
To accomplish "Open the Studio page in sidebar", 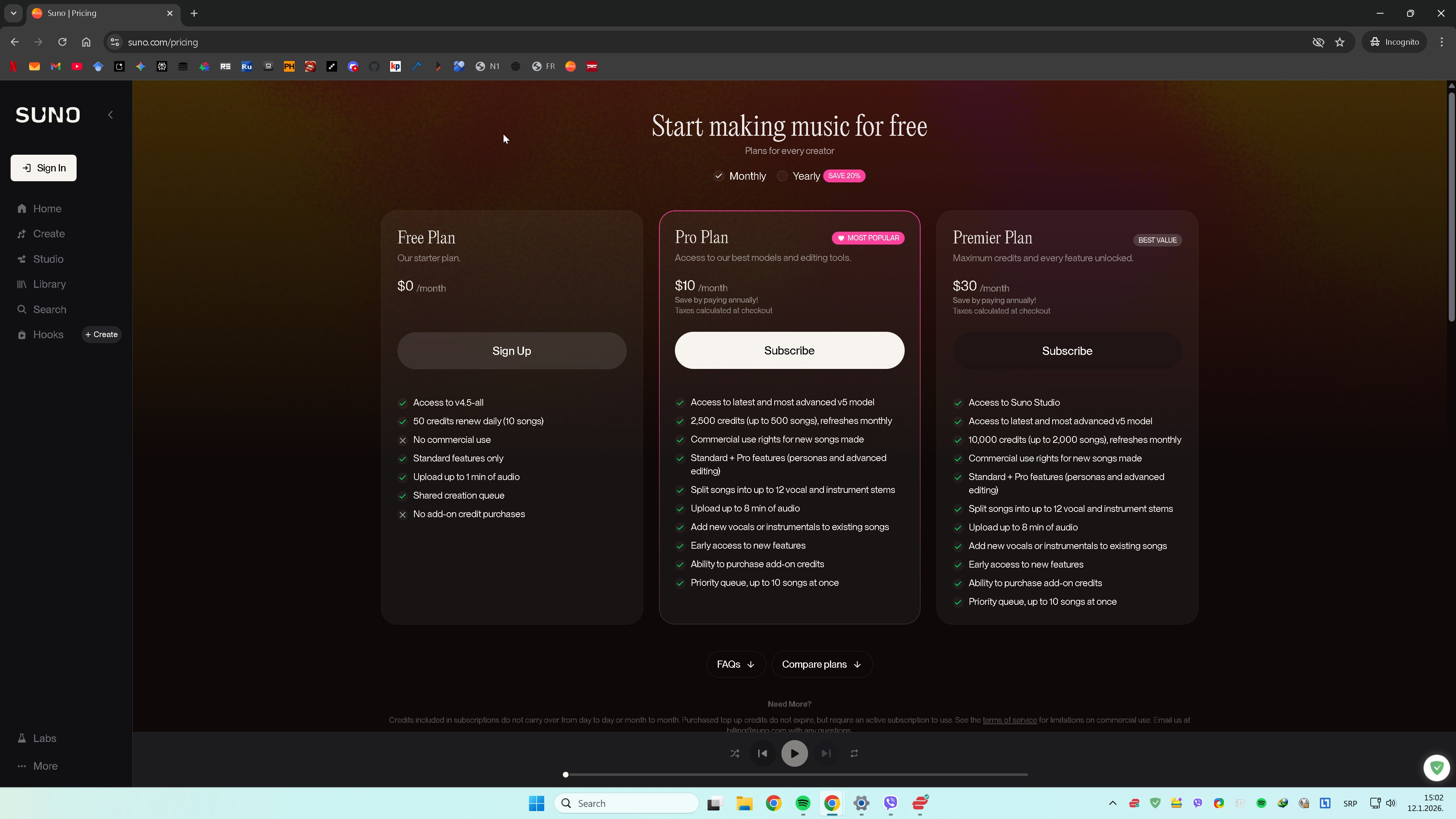I will coord(48,259).
